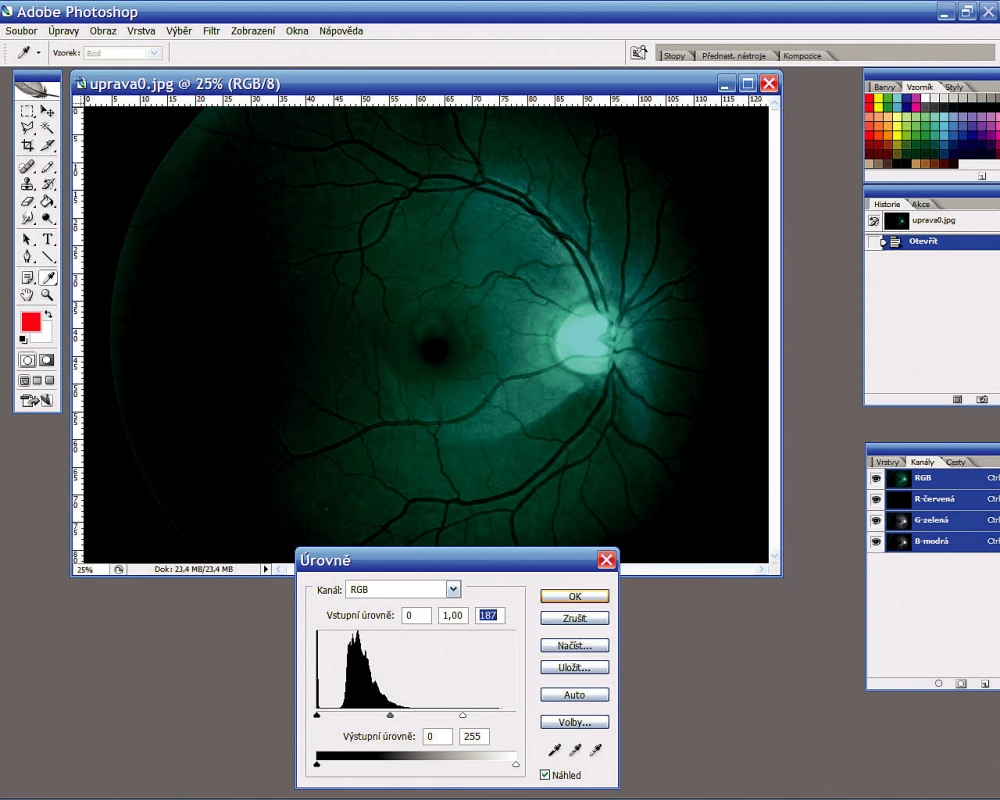Open the Soubor menu
The image size is (1000, 800).
[21, 31]
